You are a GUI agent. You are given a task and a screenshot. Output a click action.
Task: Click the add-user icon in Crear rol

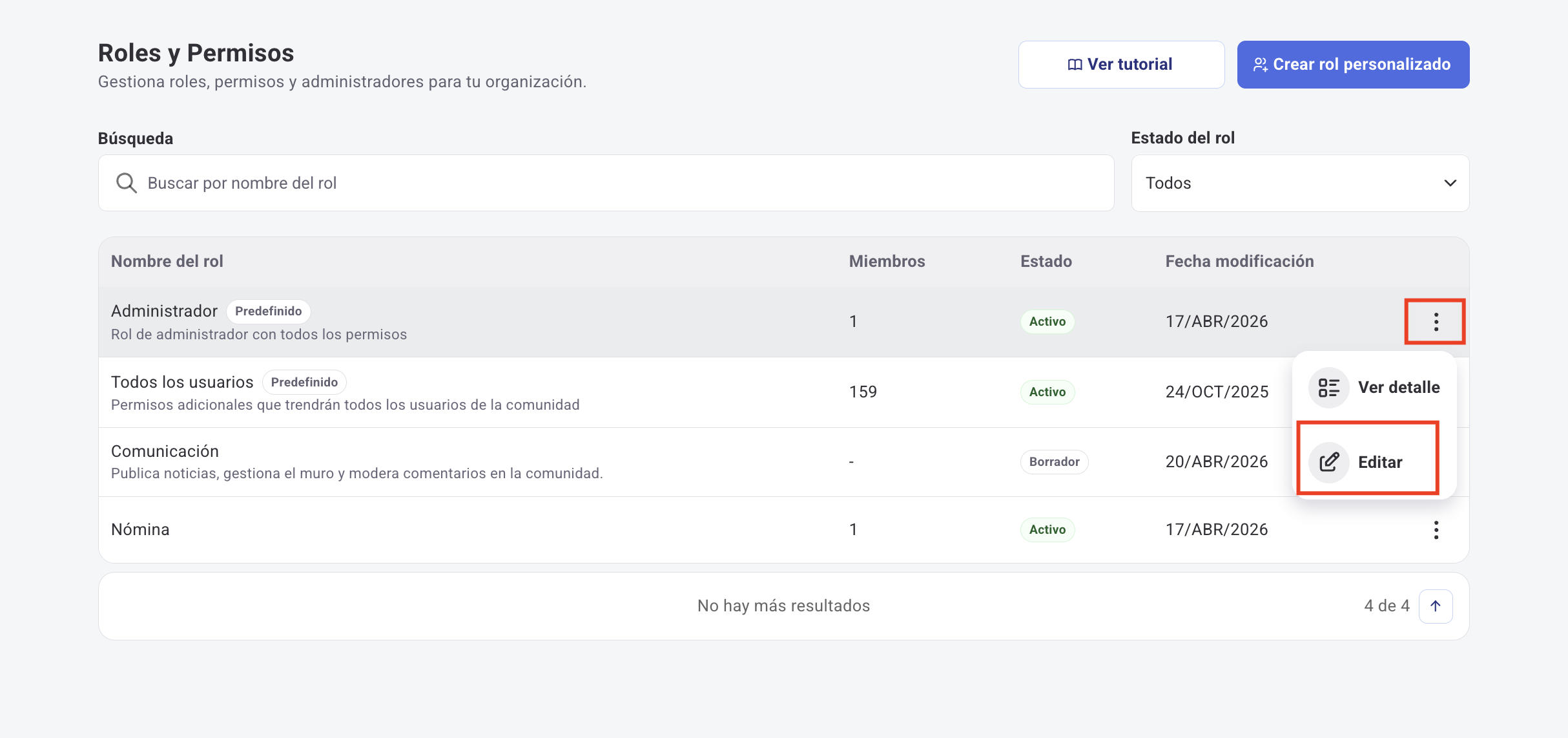[1260, 65]
